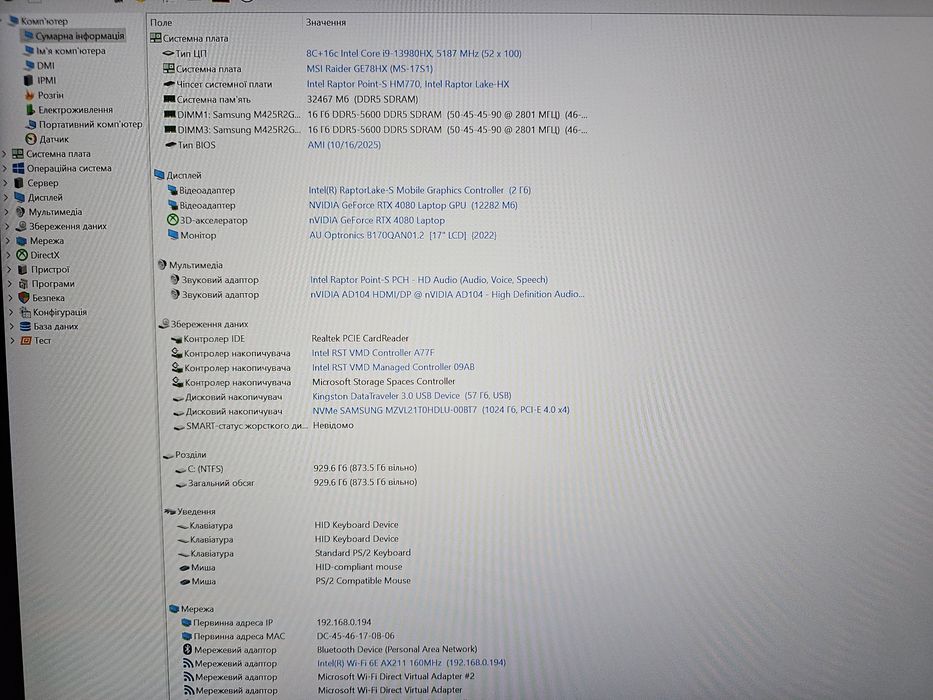This screenshot has height=700, width=933.
Task: Open Intel RST VMD Controller A77F link
Action: pyautogui.click(x=372, y=352)
